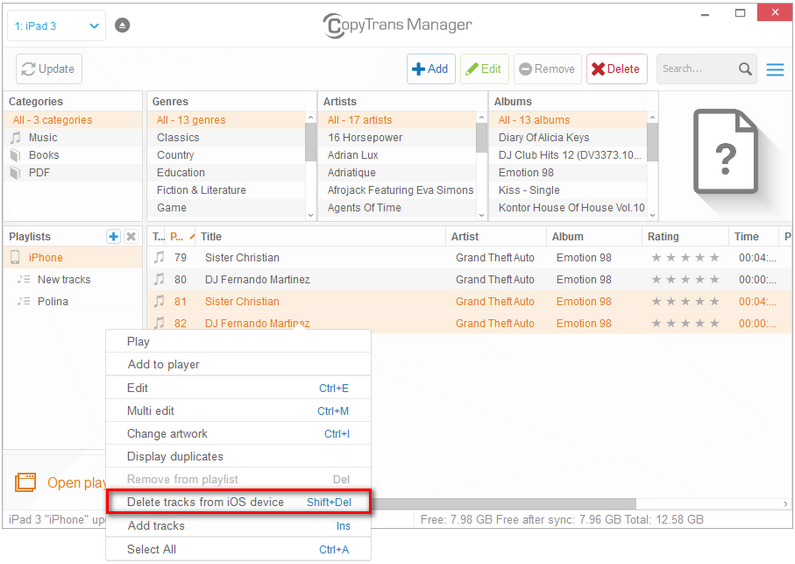Click the search magnifier icon
Viewport: 795px width, 564px height.
746,69
